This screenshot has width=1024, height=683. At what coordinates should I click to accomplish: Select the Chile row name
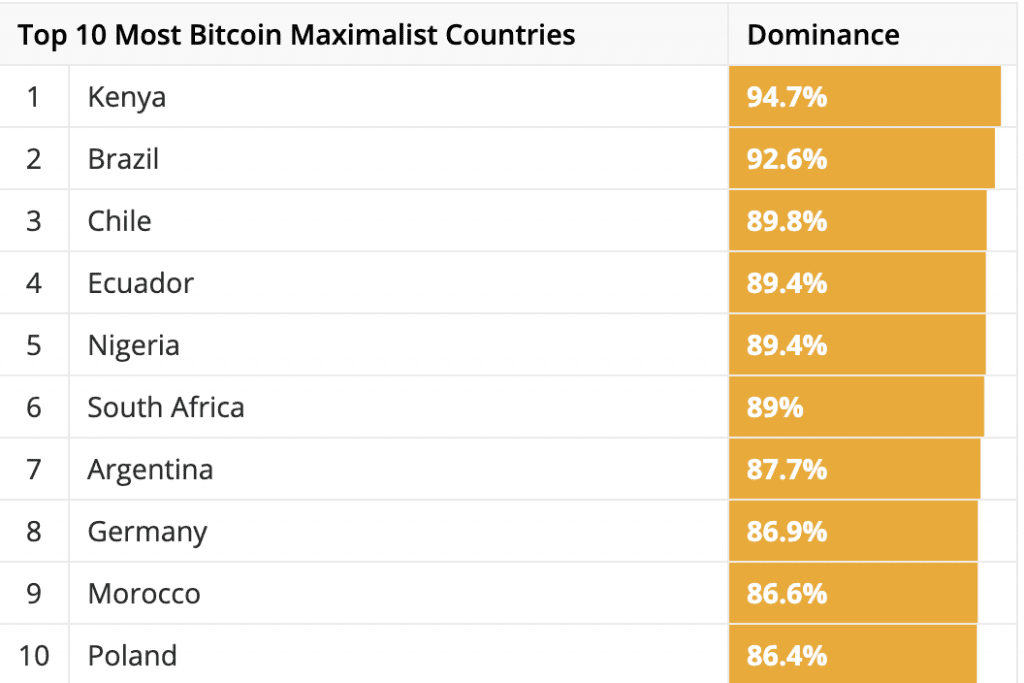119,221
